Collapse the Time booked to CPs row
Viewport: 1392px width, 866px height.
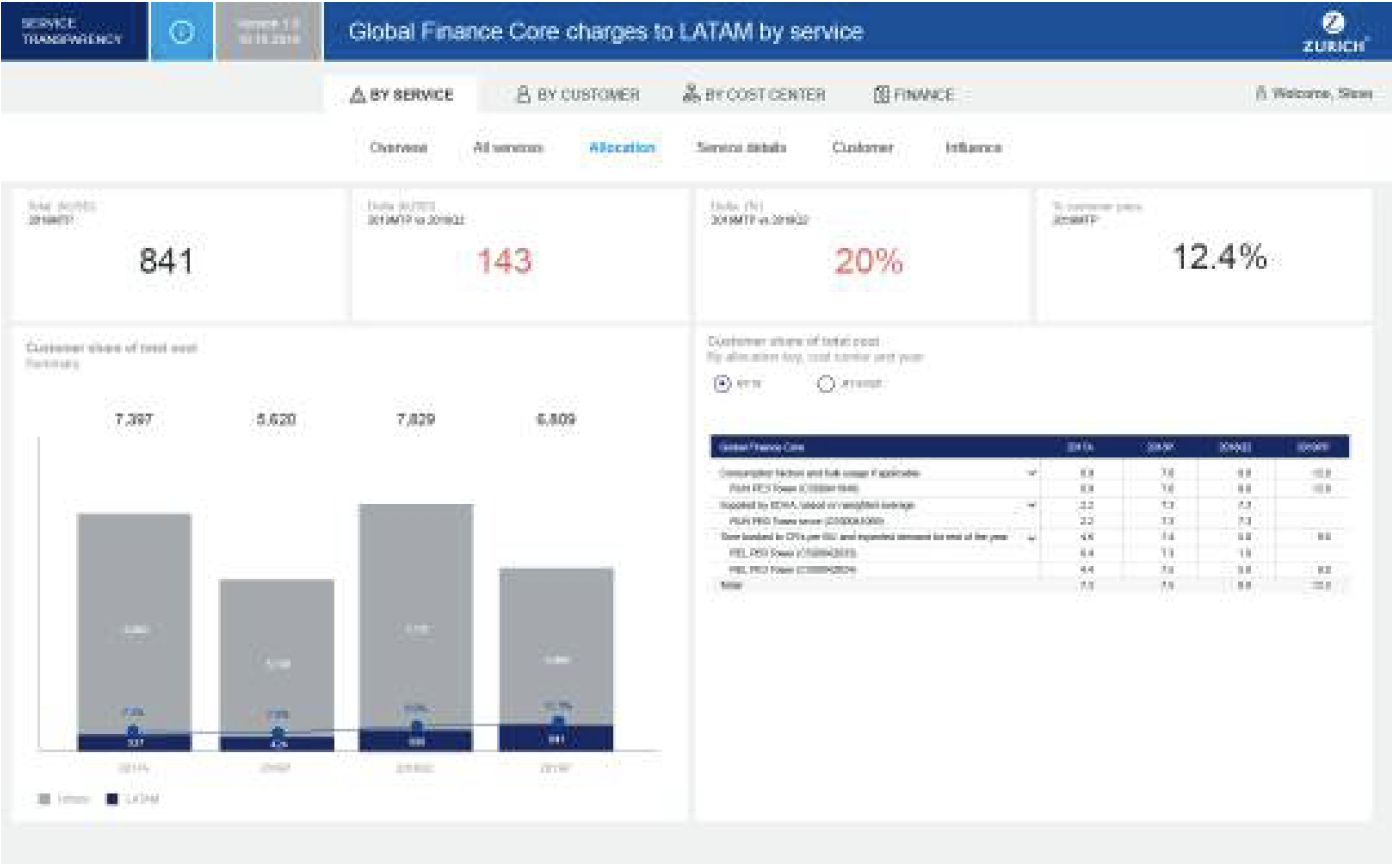click(x=1031, y=538)
